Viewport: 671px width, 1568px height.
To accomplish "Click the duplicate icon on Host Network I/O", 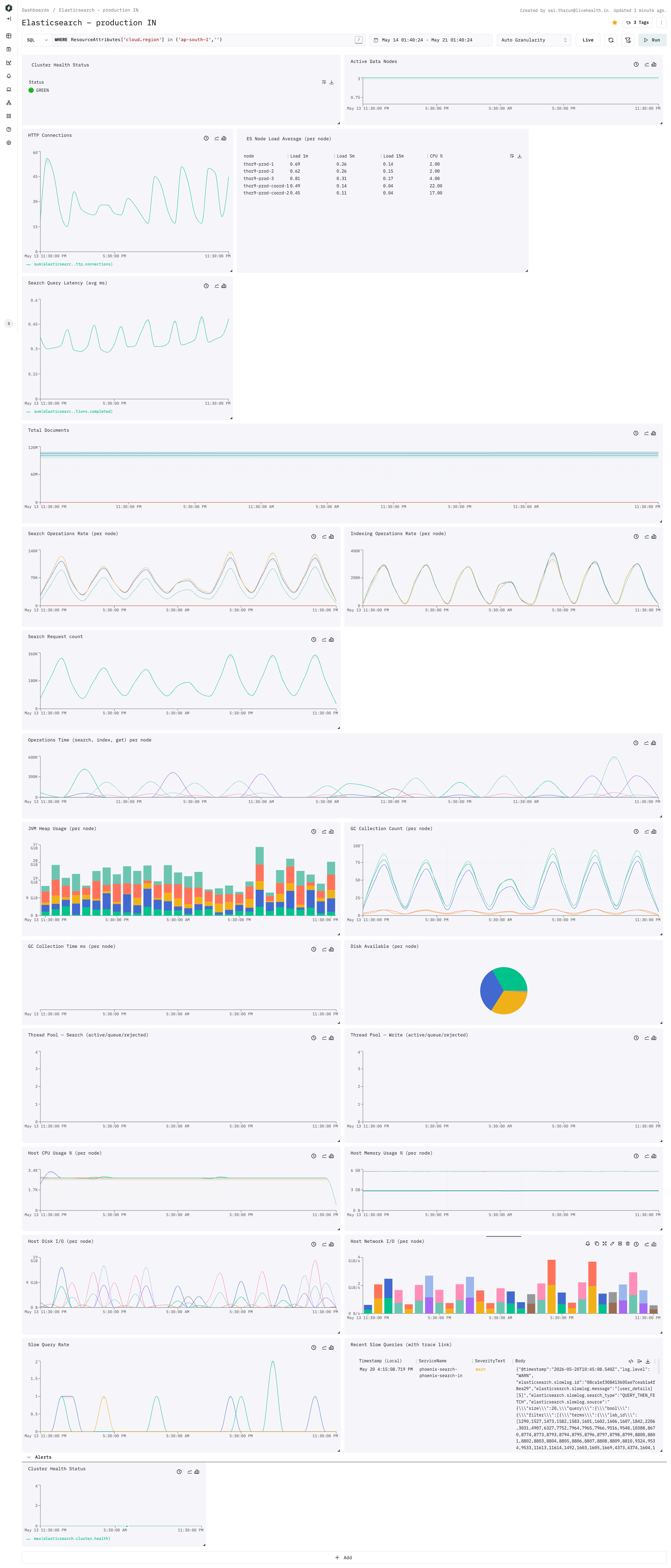I will coord(596,1244).
